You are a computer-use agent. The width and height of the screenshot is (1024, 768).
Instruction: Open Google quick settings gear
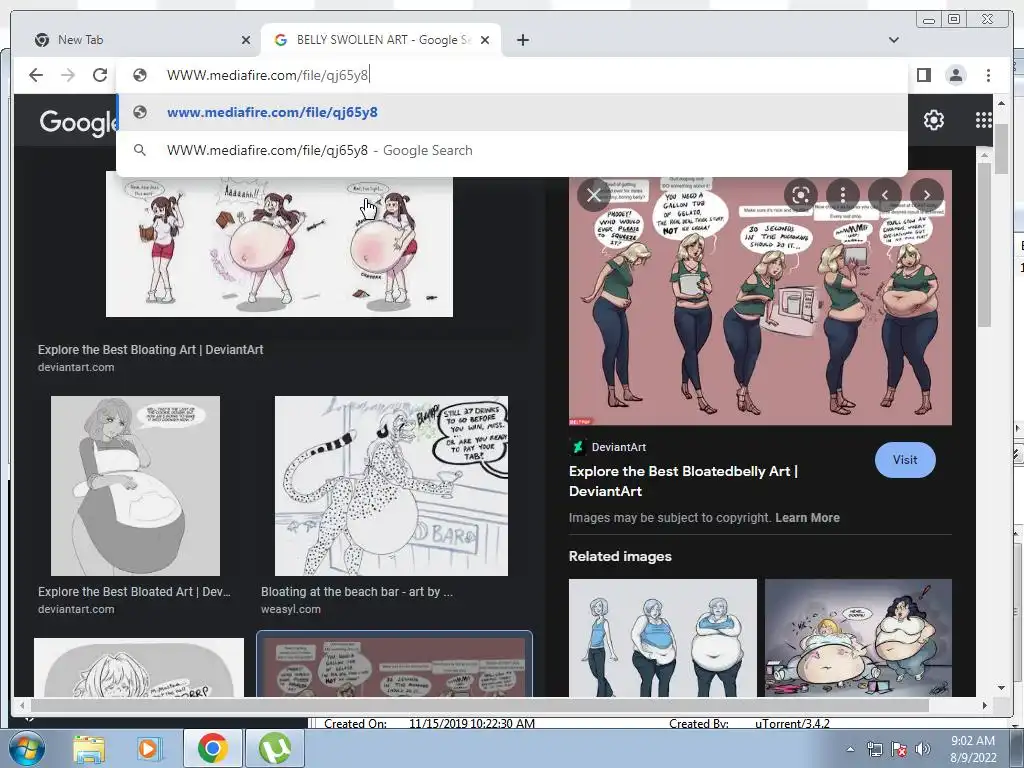coord(933,120)
